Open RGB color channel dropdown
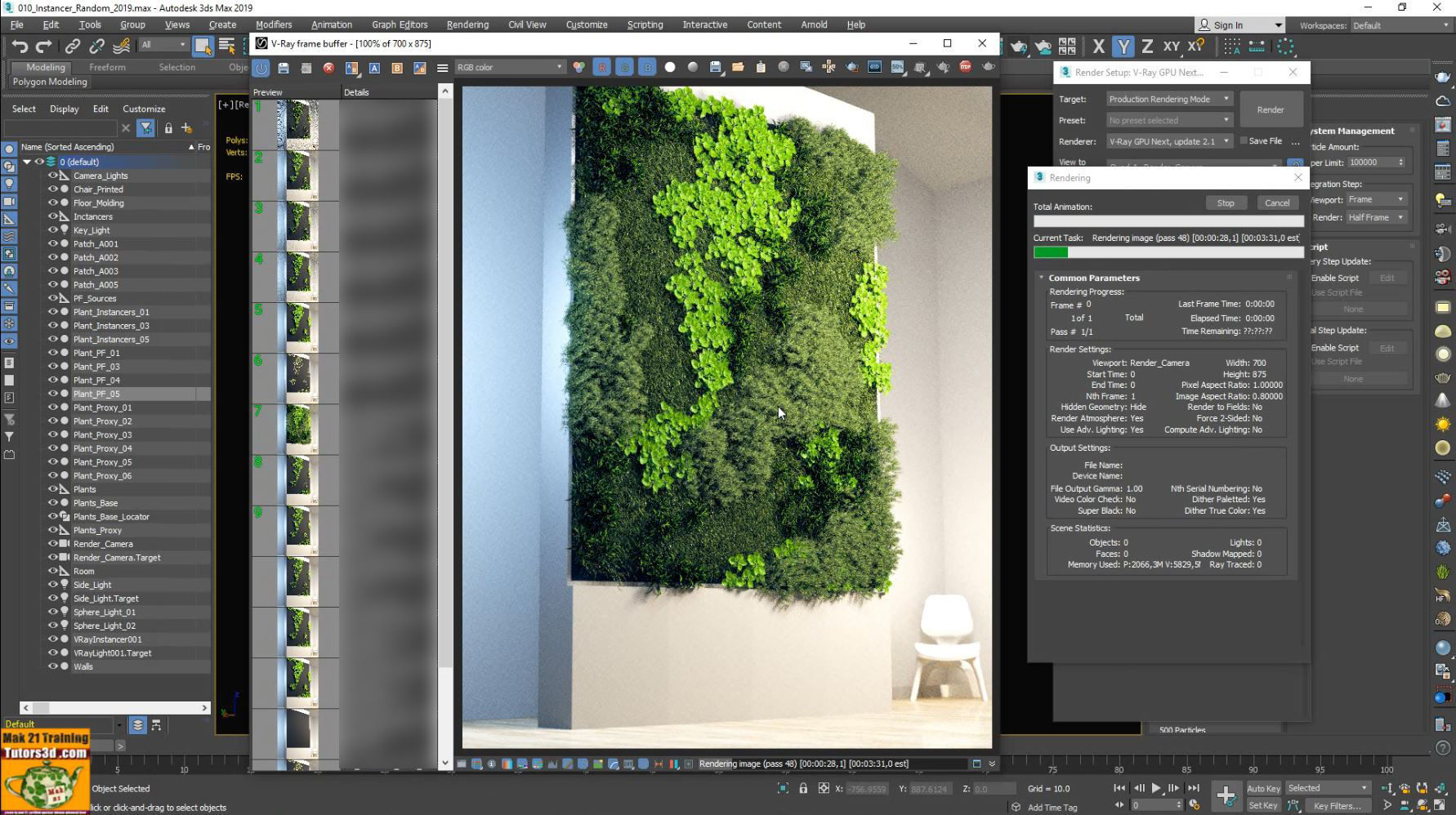This screenshot has height=815, width=1456. tap(510, 68)
